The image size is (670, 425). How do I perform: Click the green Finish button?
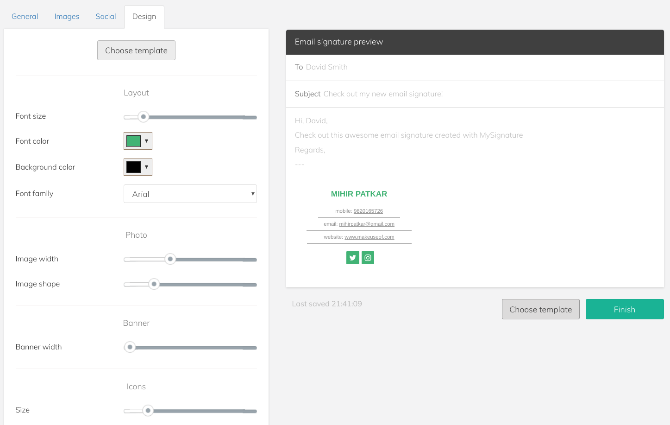click(624, 309)
